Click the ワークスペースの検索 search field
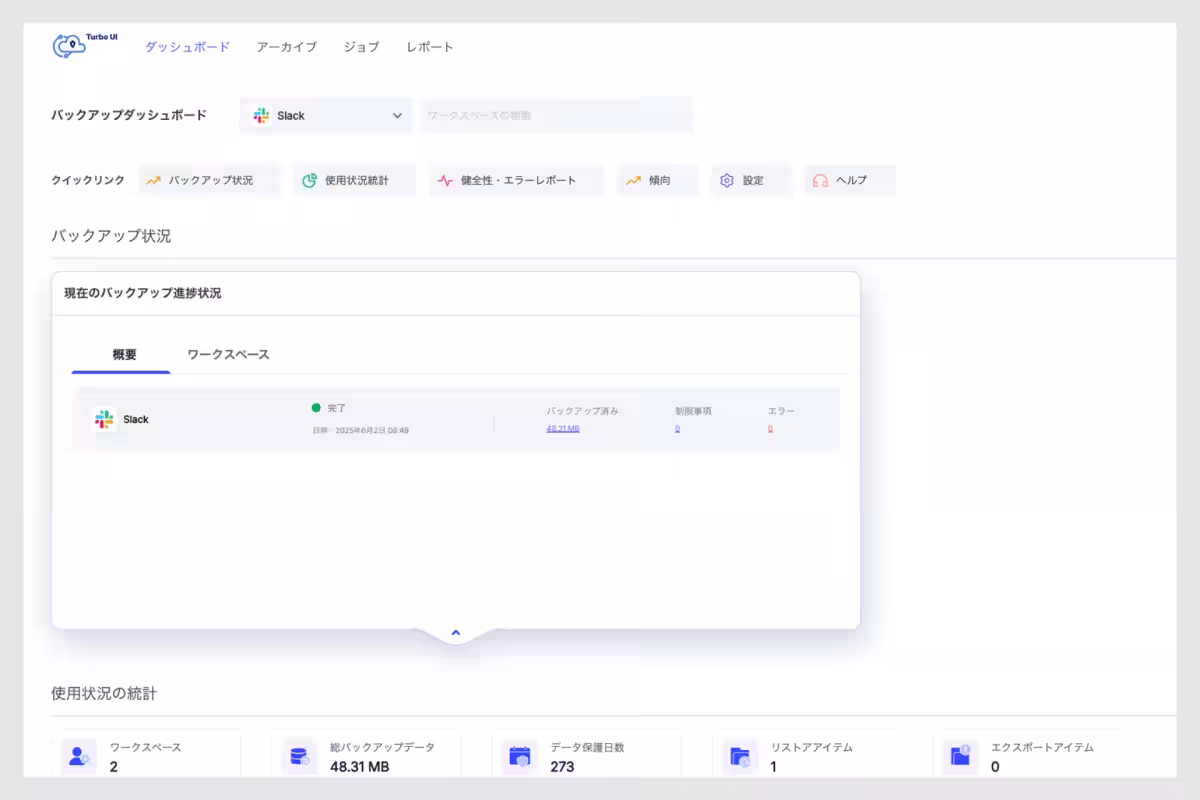1200x800 pixels. click(556, 115)
